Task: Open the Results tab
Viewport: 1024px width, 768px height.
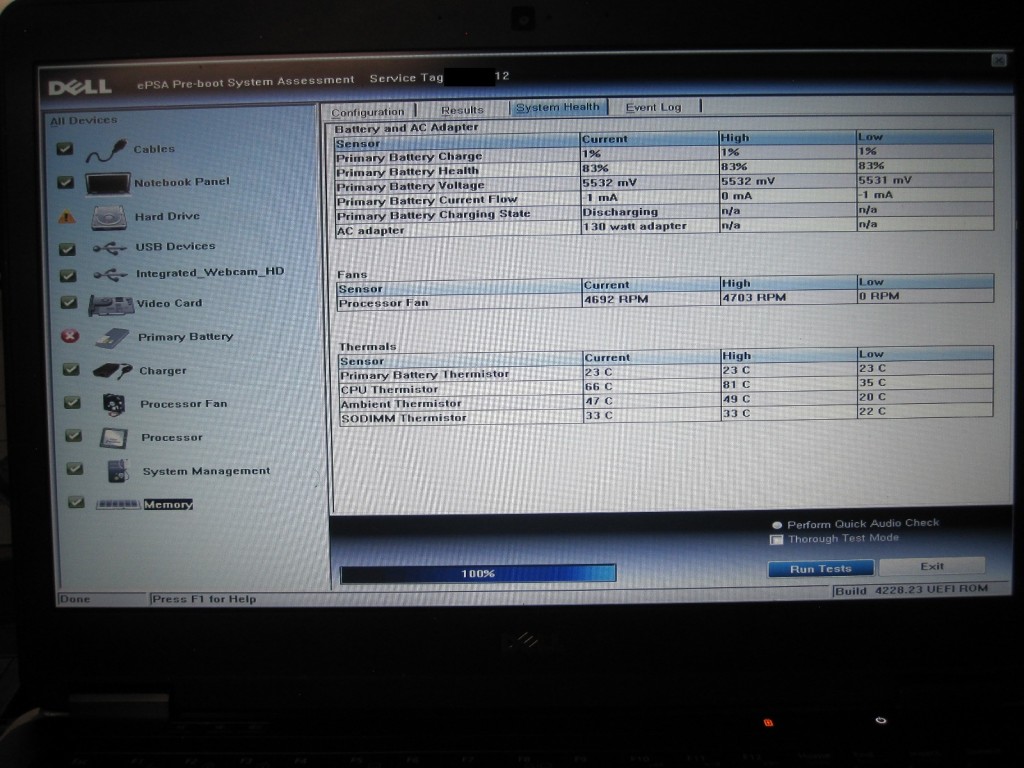Action: pyautogui.click(x=462, y=110)
